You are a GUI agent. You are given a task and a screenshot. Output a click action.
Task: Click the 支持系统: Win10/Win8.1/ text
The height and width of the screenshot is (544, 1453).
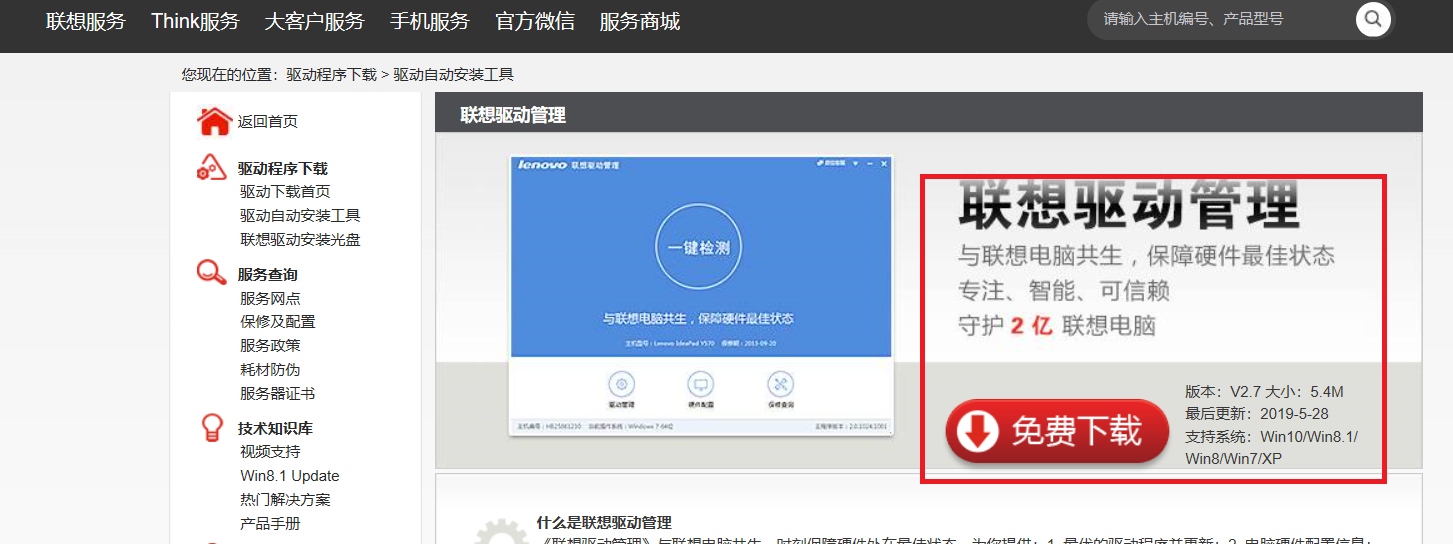point(1271,437)
